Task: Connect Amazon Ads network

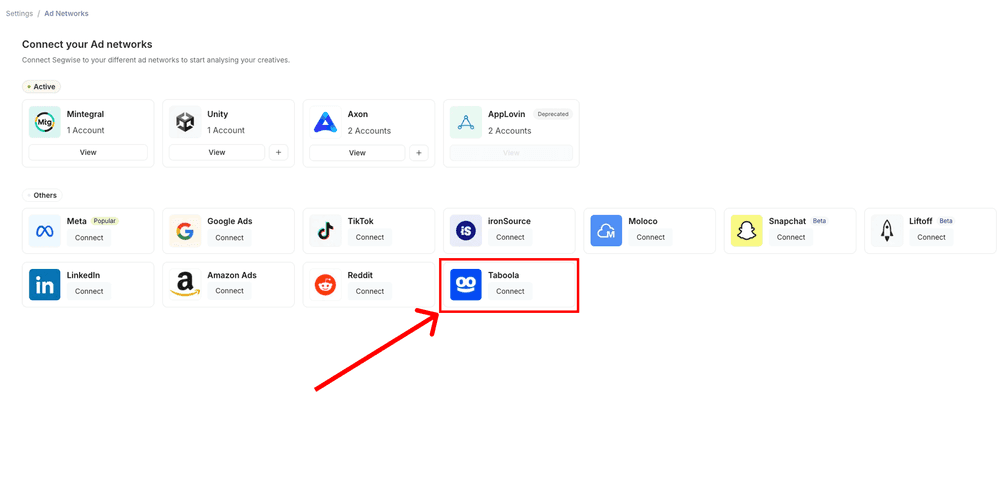Action: [229, 291]
